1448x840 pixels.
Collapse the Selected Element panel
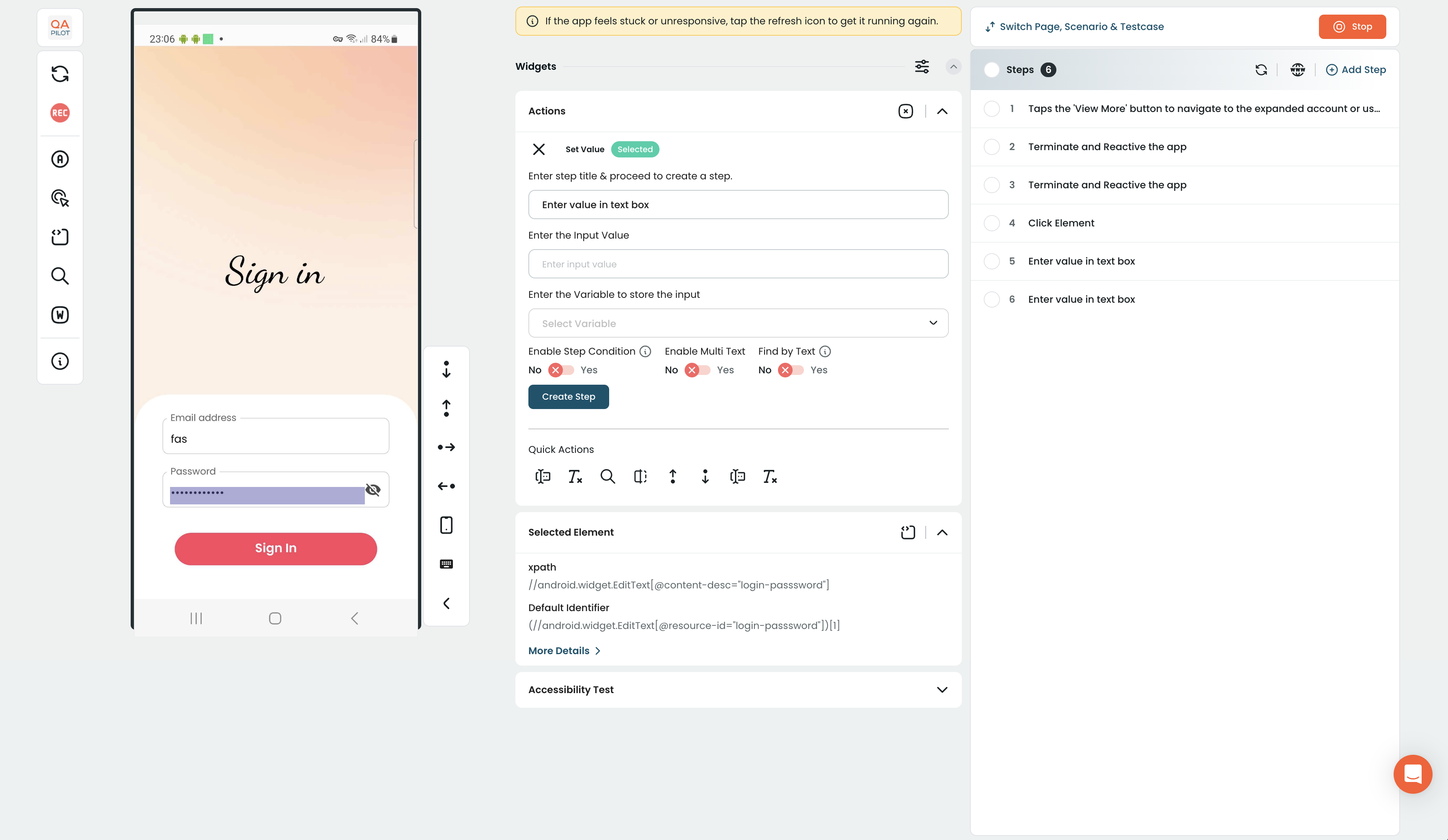[942, 532]
